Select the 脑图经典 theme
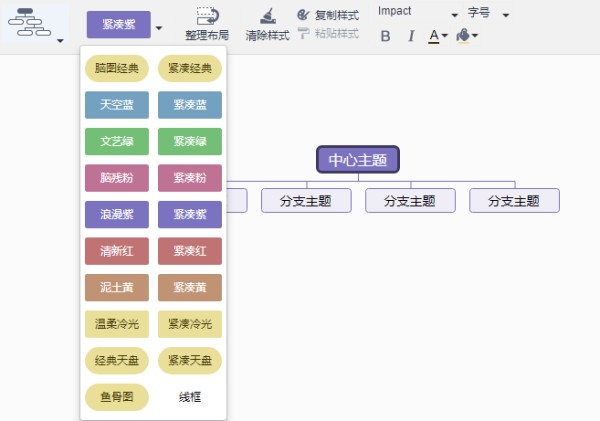Image resolution: width=600 pixels, height=421 pixels. coord(117,68)
